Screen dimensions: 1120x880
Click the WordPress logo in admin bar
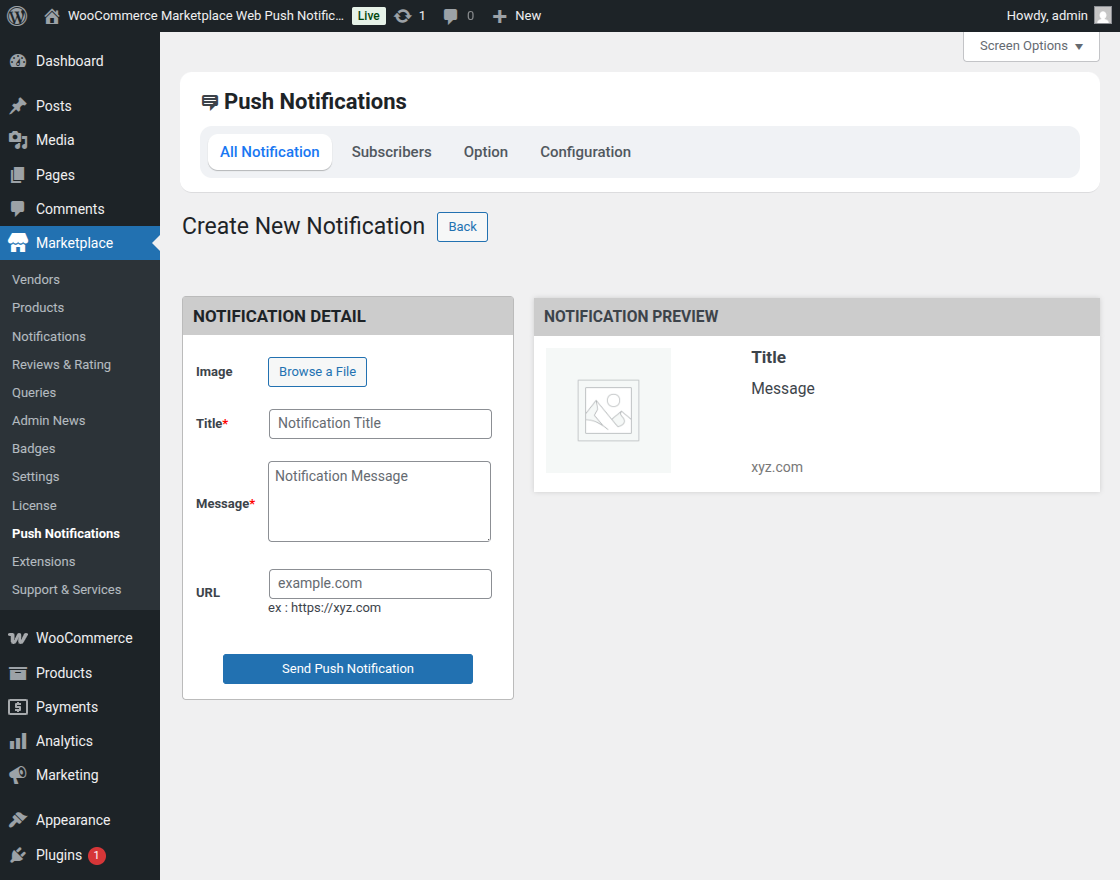pos(16,15)
